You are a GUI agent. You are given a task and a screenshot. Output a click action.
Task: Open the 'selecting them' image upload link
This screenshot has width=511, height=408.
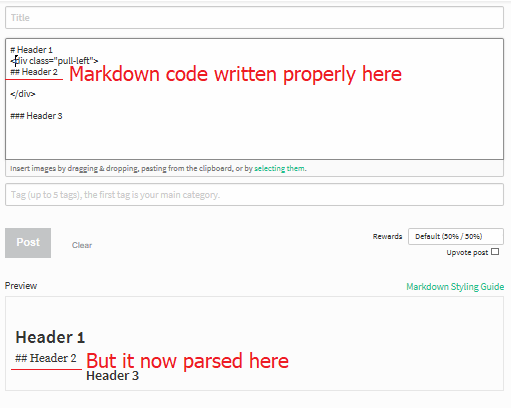point(279,168)
